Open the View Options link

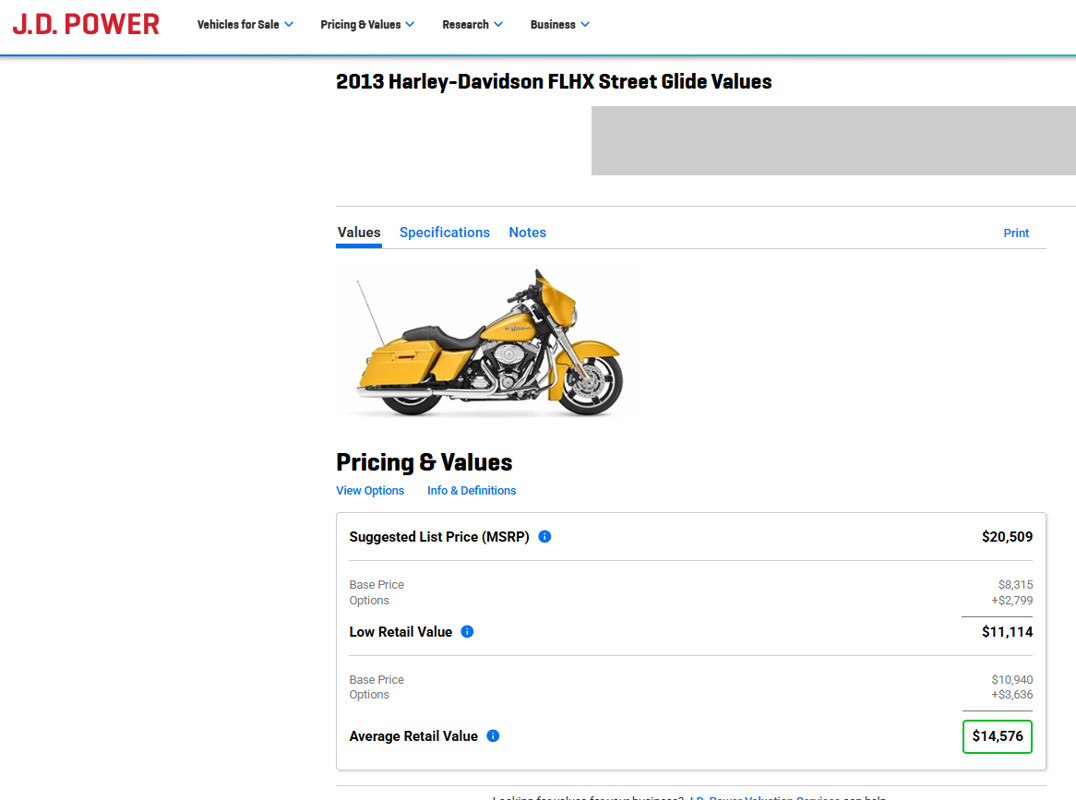click(x=370, y=491)
